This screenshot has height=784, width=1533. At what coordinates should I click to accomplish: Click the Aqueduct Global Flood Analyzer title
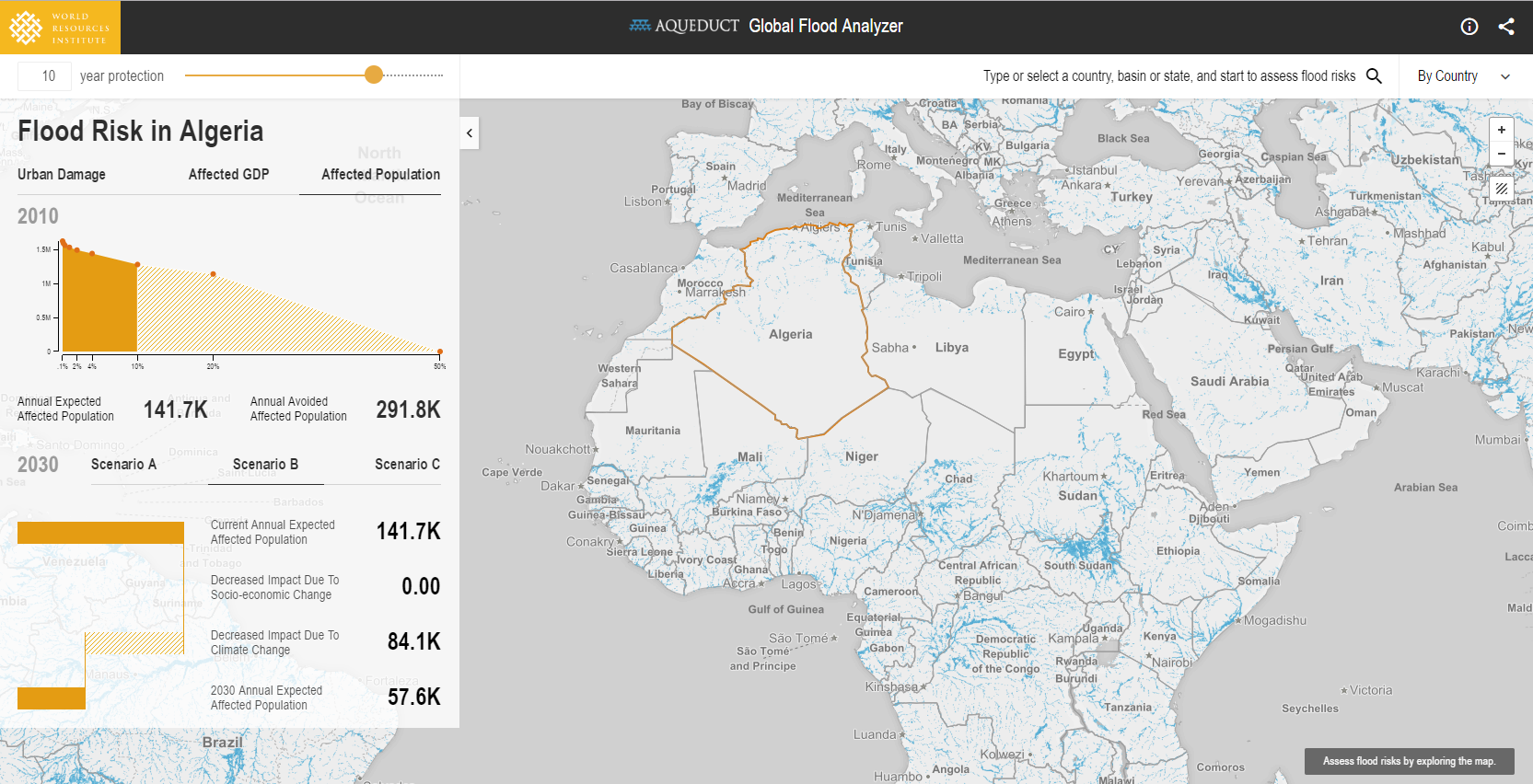[x=766, y=26]
